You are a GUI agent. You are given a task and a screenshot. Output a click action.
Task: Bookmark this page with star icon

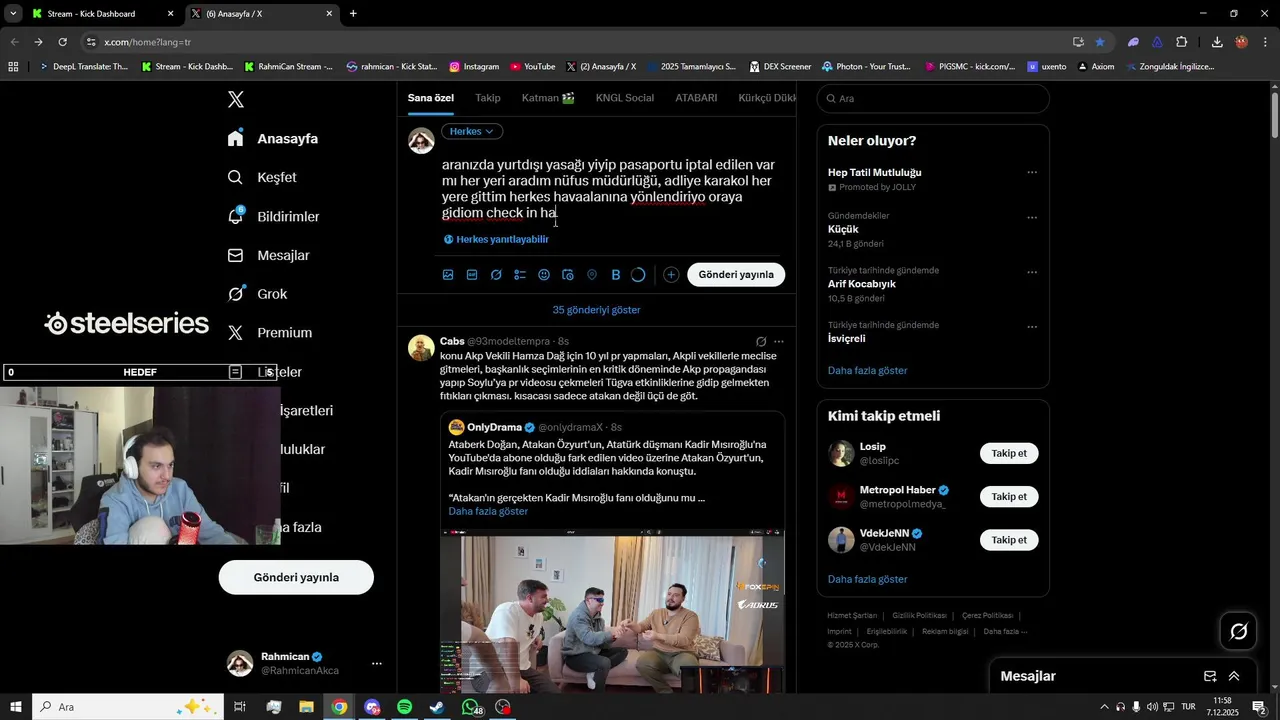pos(1100,42)
